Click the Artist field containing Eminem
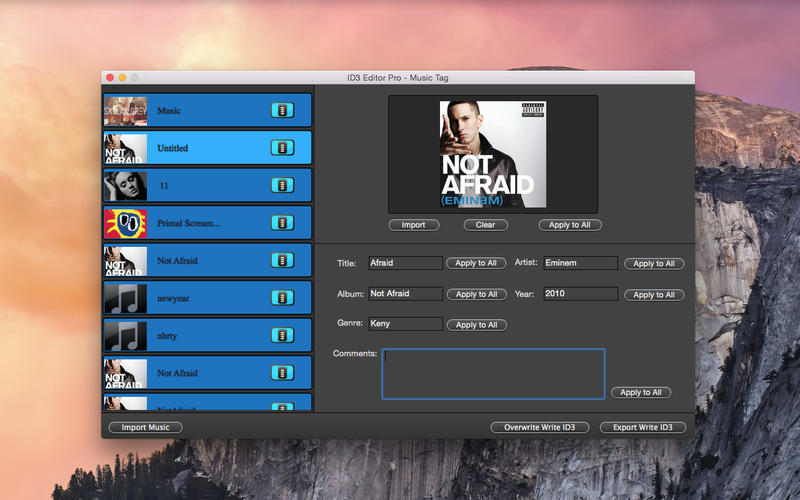800x500 pixels. pyautogui.click(x=580, y=263)
